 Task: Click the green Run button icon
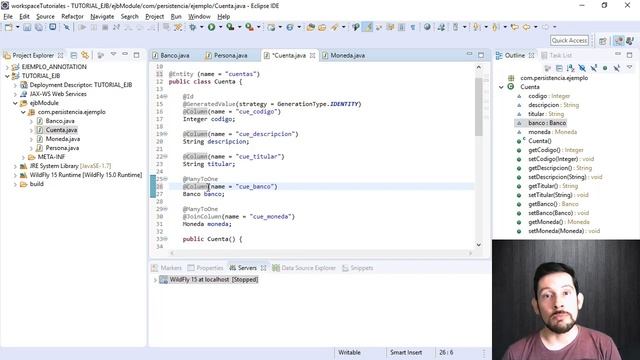tap(211, 27)
